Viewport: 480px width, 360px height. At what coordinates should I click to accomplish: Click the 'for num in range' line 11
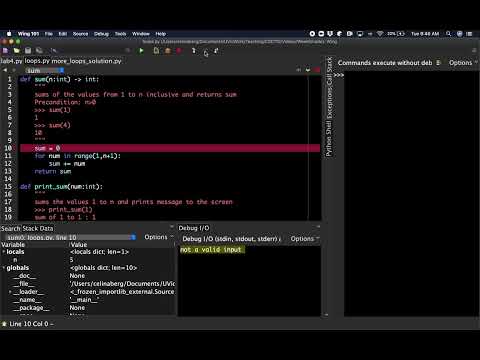(x=78, y=156)
